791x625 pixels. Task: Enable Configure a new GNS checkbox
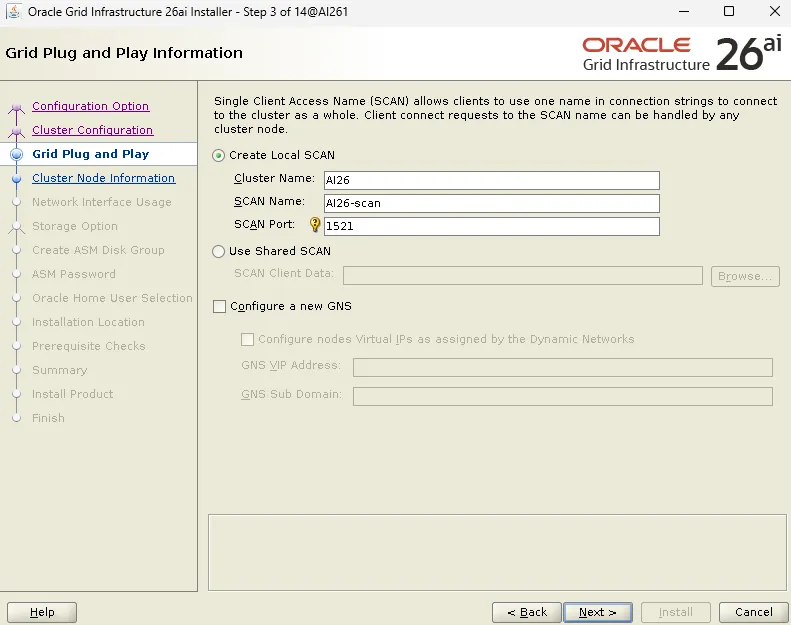[219, 306]
